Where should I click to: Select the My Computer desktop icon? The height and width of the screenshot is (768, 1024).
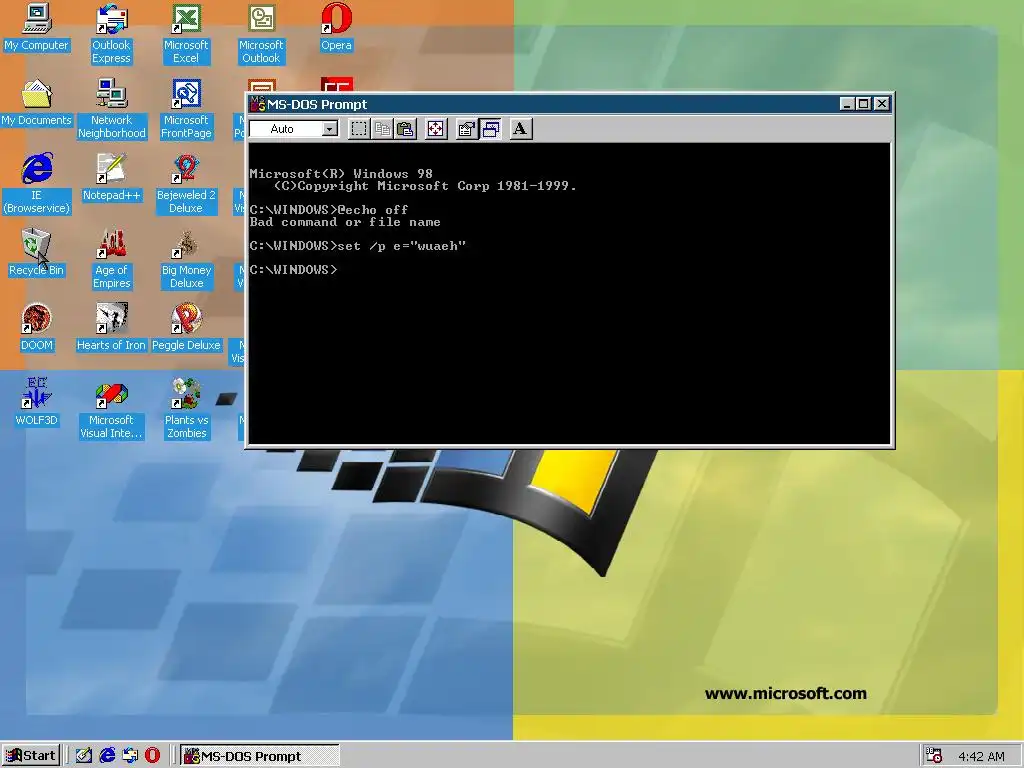36,27
